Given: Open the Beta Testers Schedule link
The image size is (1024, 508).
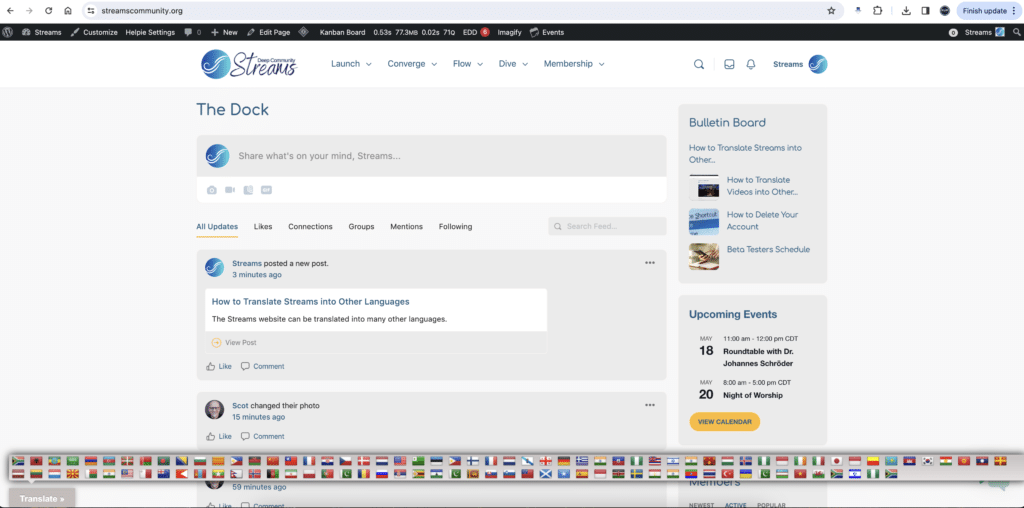Looking at the screenshot, I should click(x=768, y=250).
